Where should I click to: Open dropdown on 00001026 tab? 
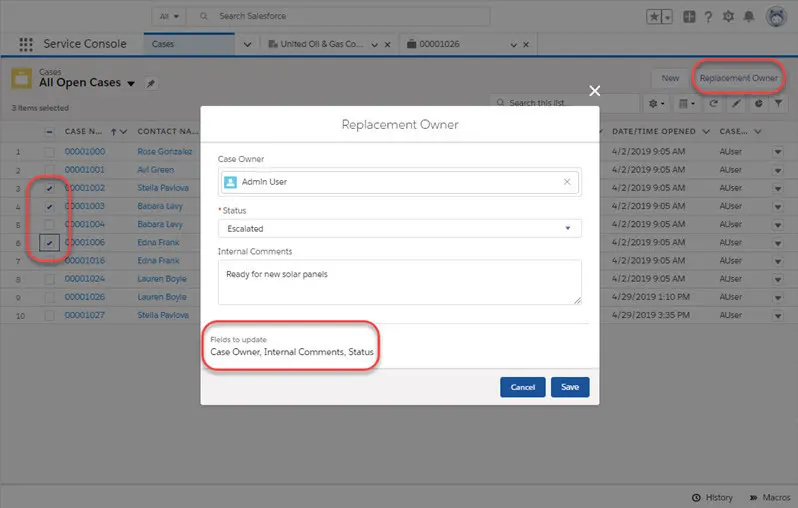(x=514, y=45)
